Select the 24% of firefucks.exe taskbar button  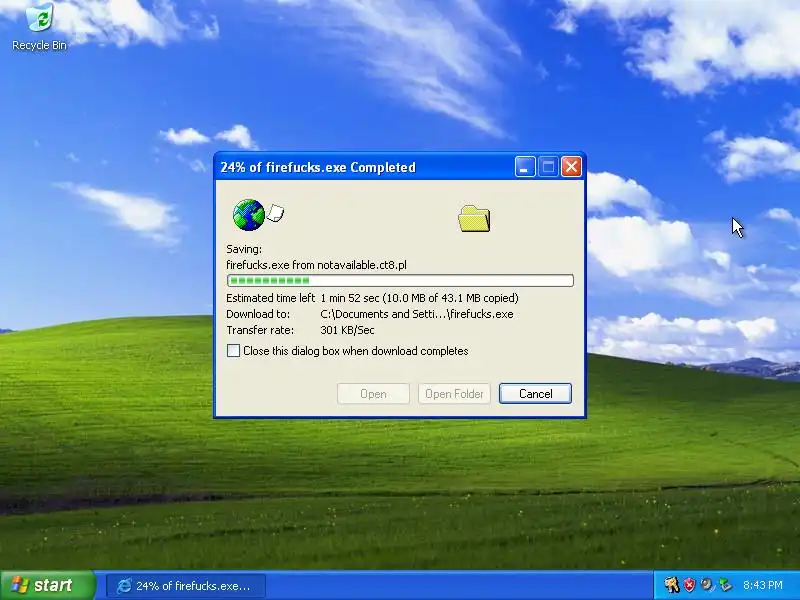pyautogui.click(x=186, y=586)
